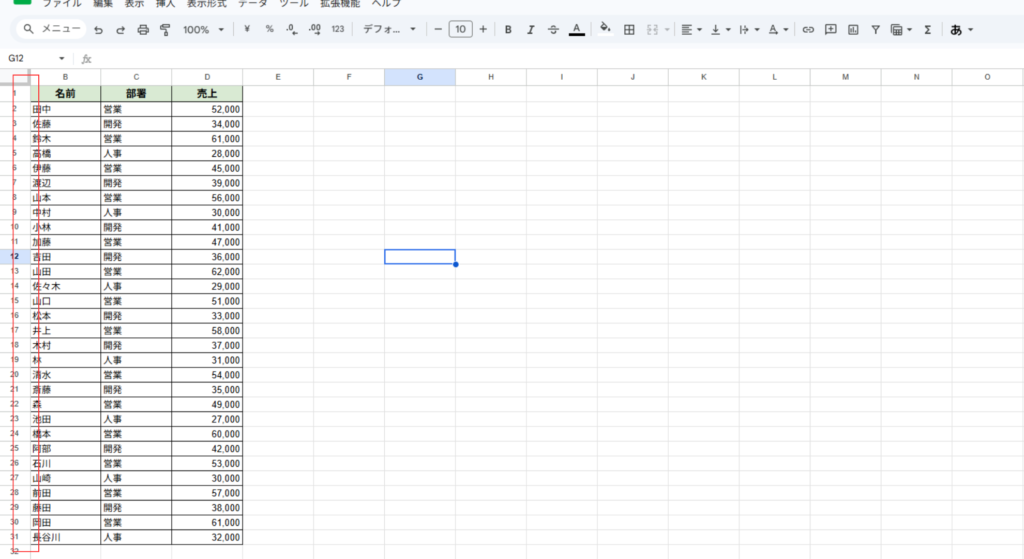Toggle italic formatting
Viewport: 1024px width, 559px height.
(530, 30)
